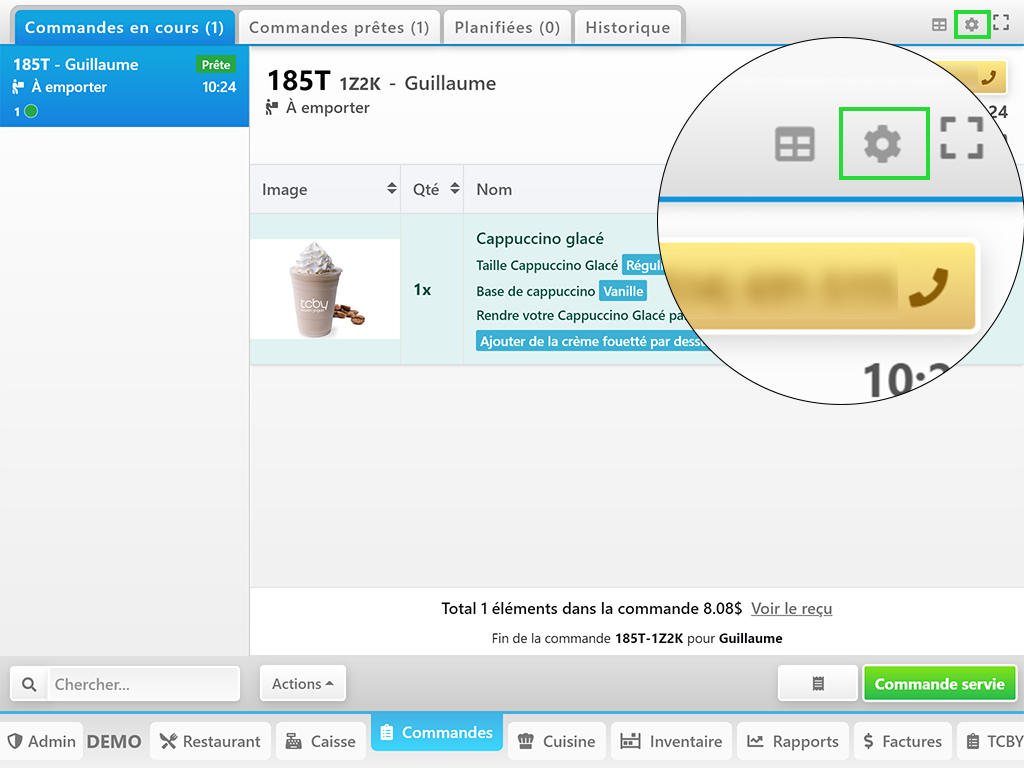
Task: Open the Restaurant section
Action: point(210,741)
